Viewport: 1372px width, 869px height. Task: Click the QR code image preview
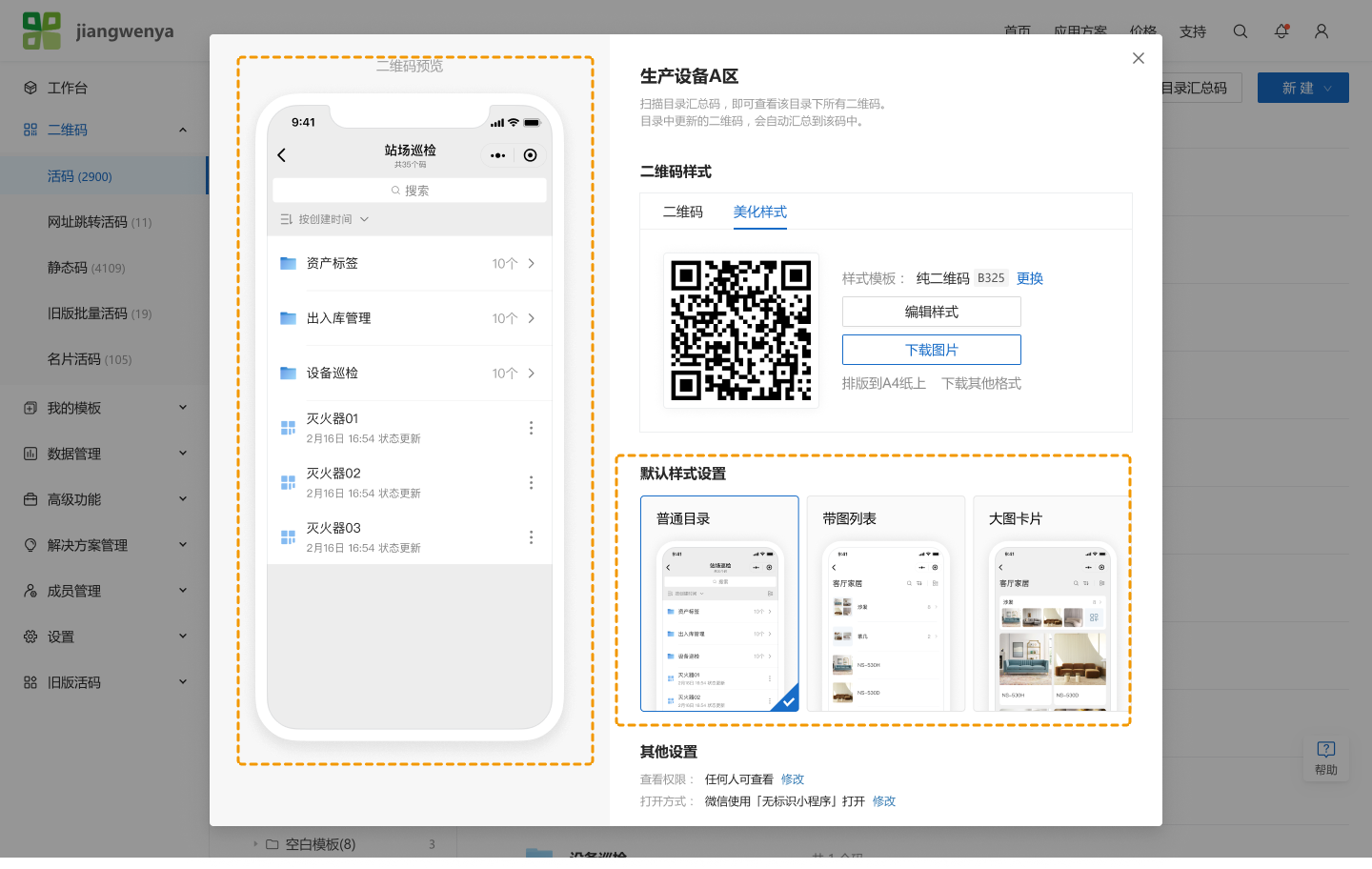pyautogui.click(x=741, y=331)
